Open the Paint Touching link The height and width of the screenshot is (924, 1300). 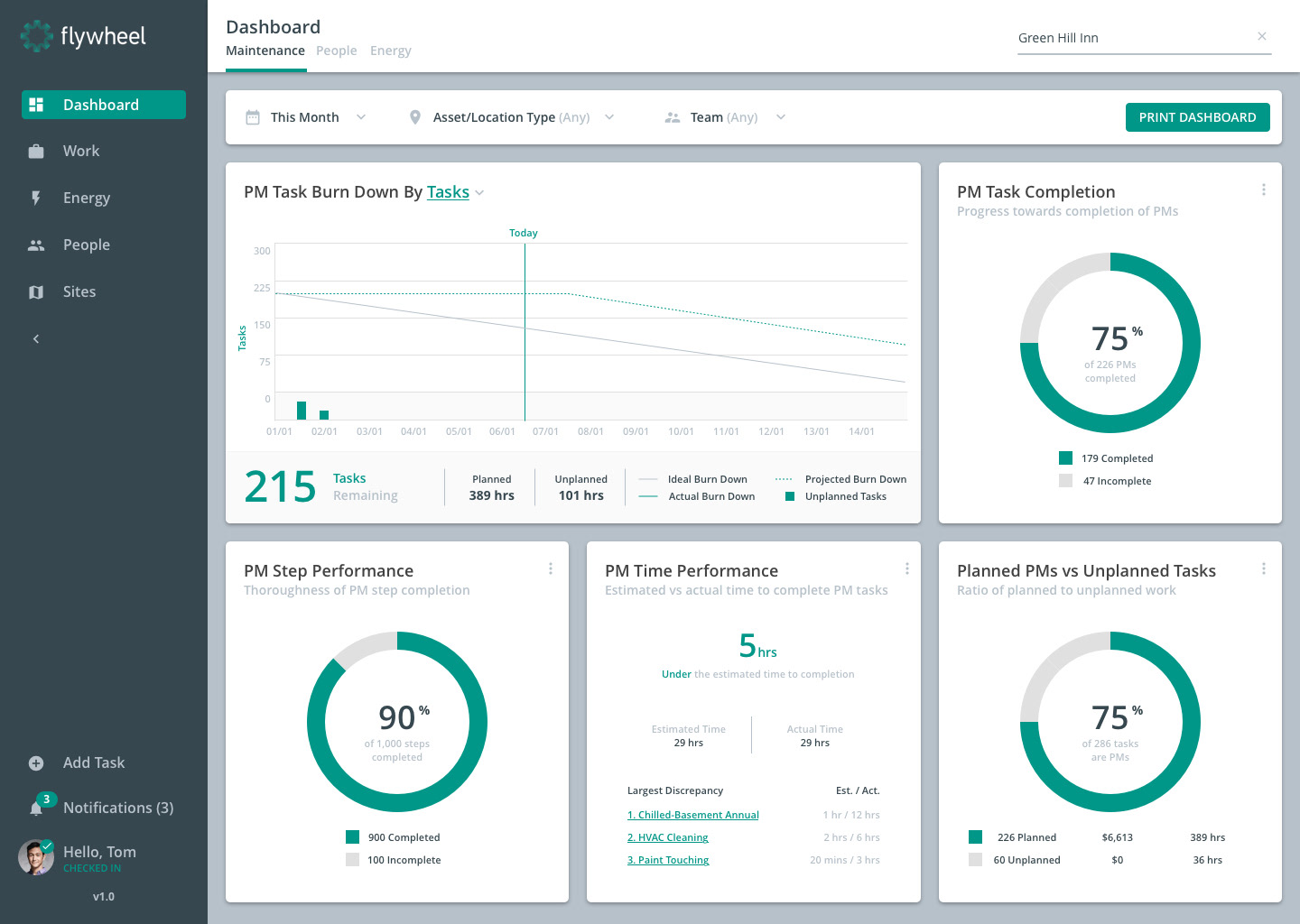coord(668,860)
